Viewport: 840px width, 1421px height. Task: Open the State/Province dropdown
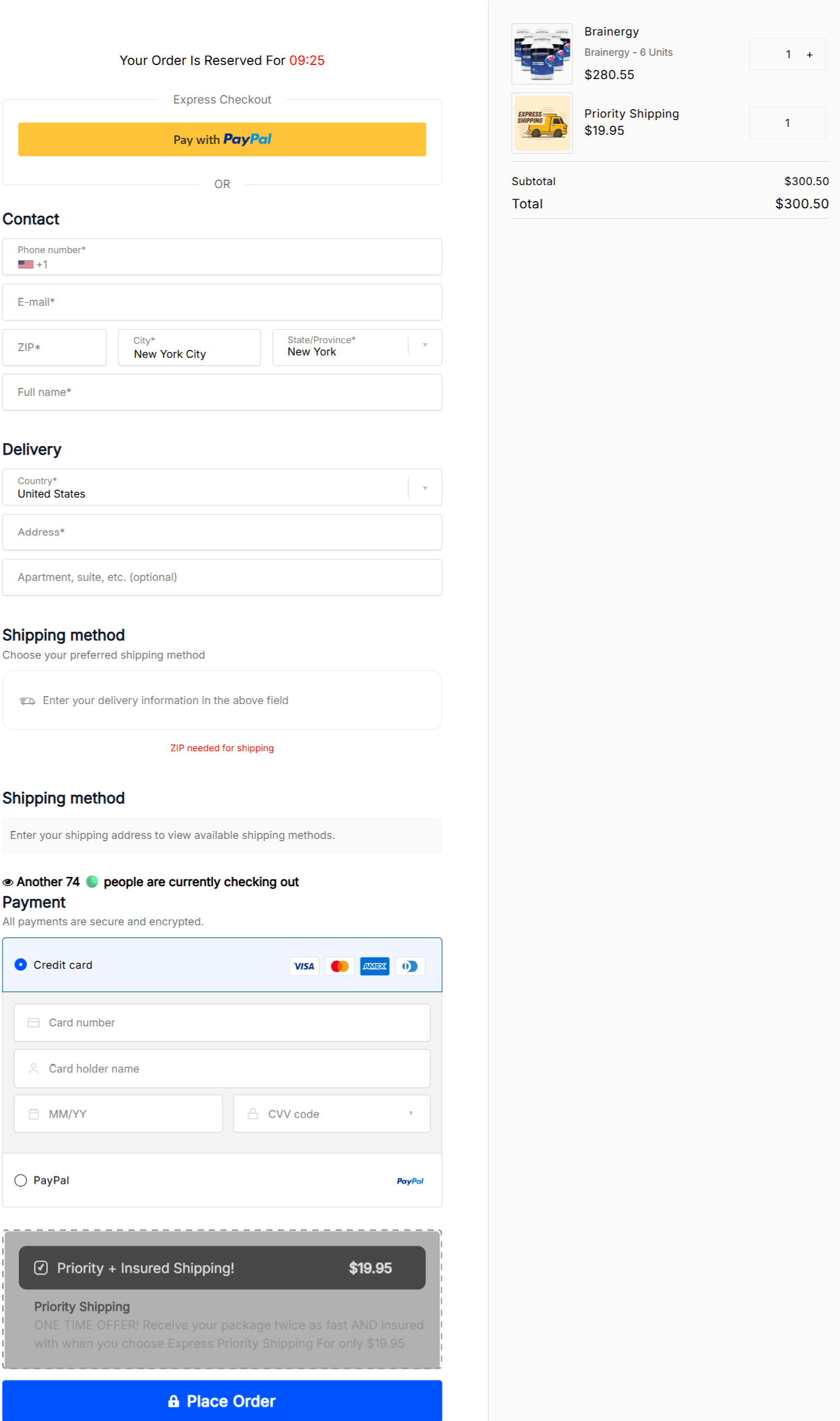click(x=357, y=347)
